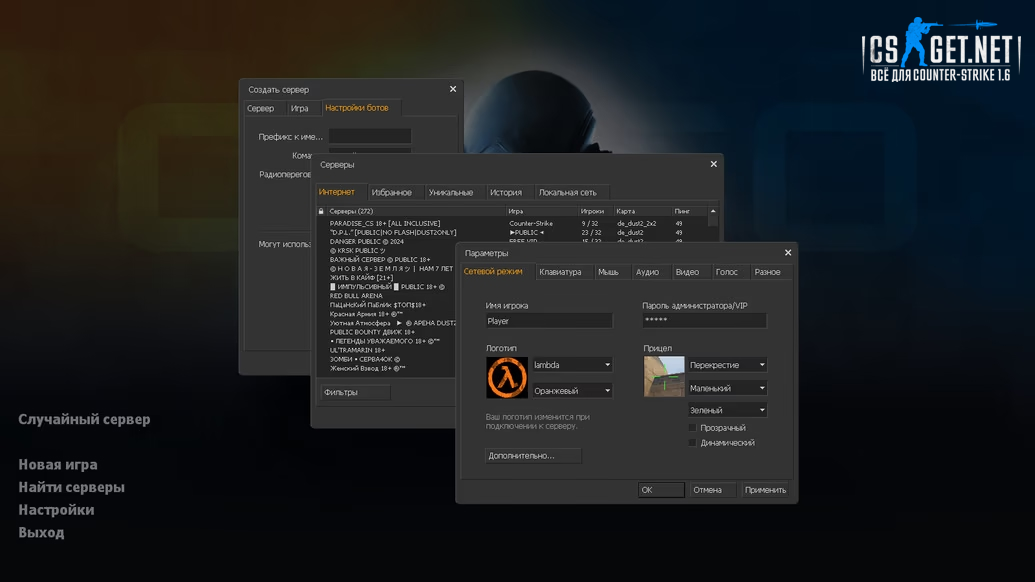The height and width of the screenshot is (582, 1035).
Task: Click the orange lambda logo preview
Action: click(507, 378)
